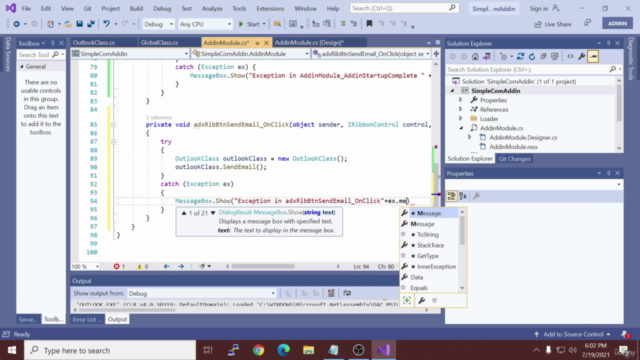This screenshot has height=360, width=640.
Task: Expand Loader folder in Solution Explorer
Action: [x=460, y=119]
